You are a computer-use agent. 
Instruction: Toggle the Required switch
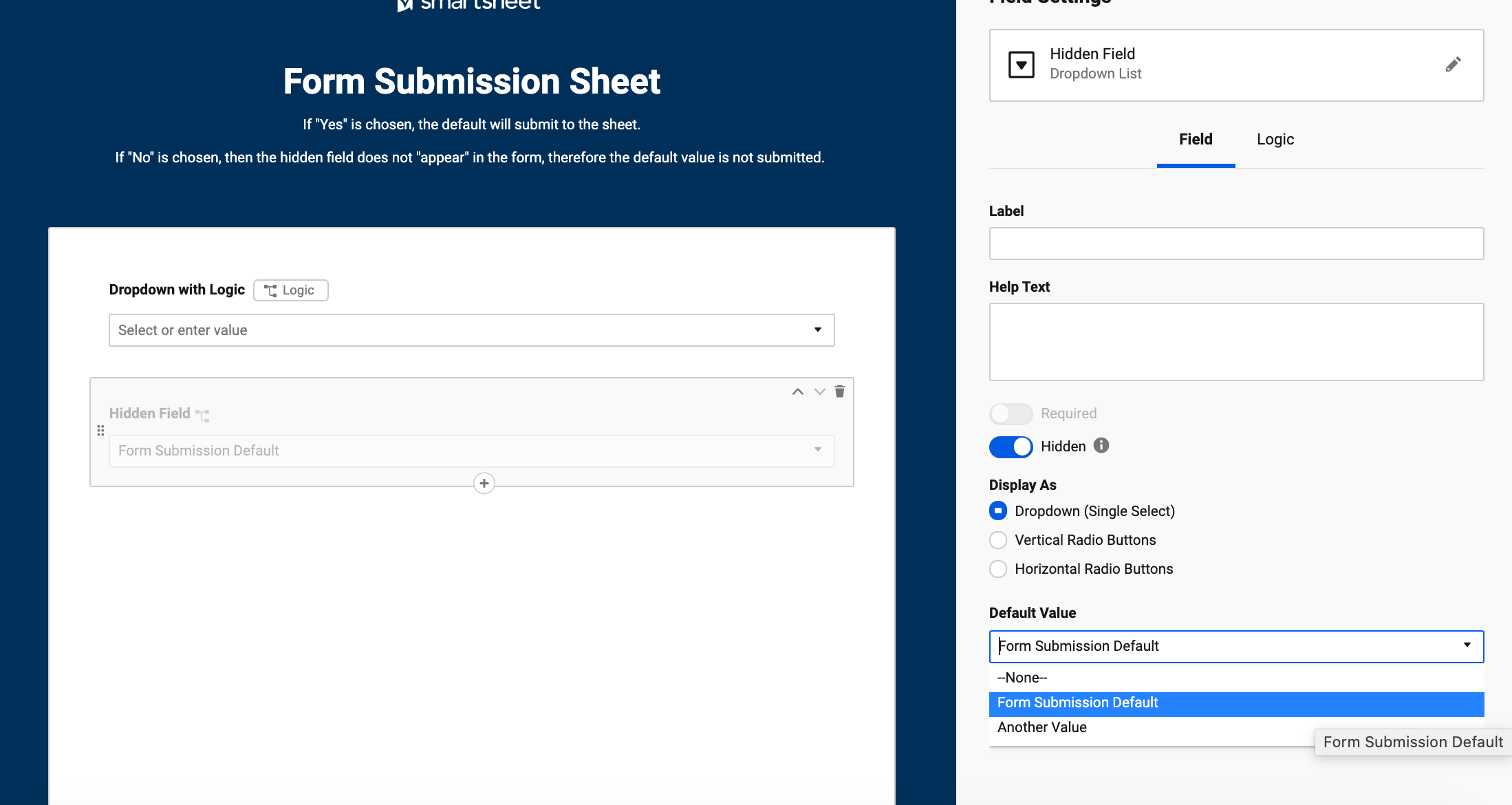click(x=1011, y=414)
